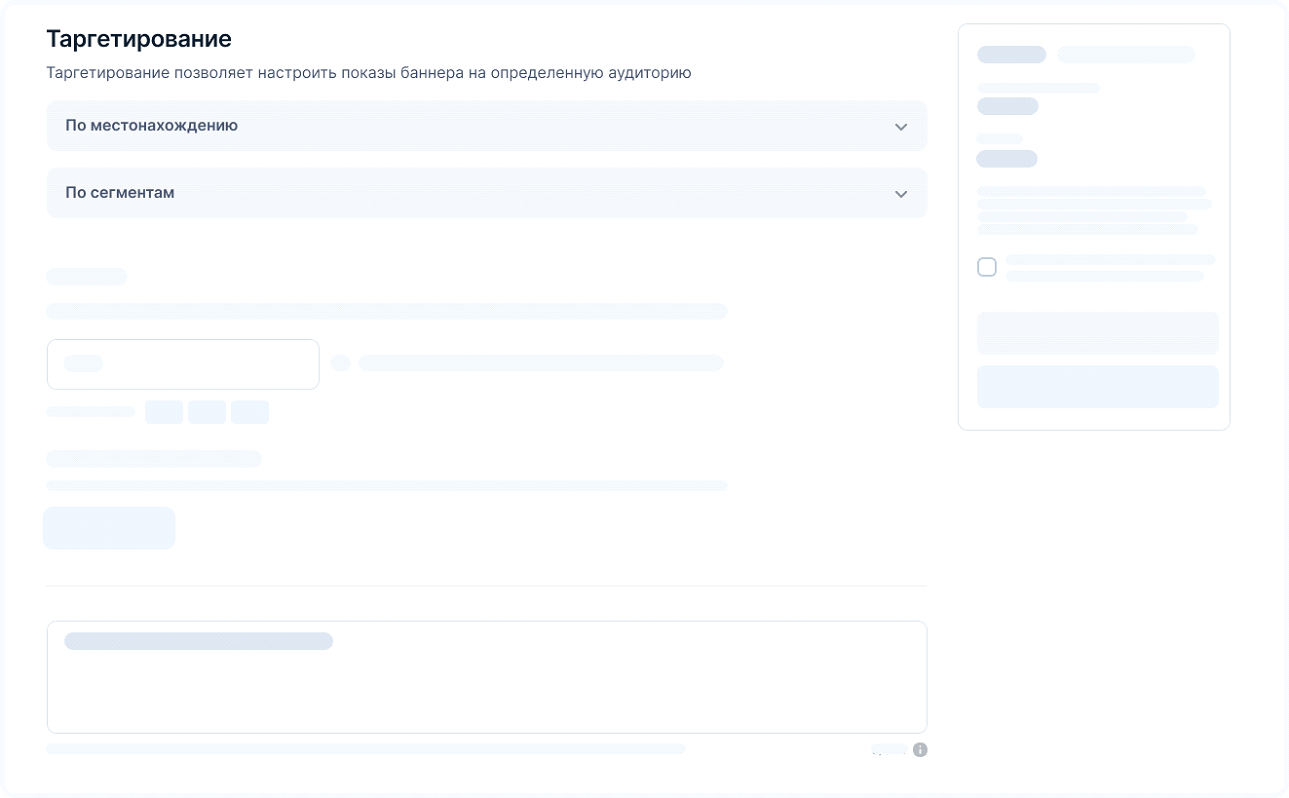Select the first placeholder chip below the input

164,412
